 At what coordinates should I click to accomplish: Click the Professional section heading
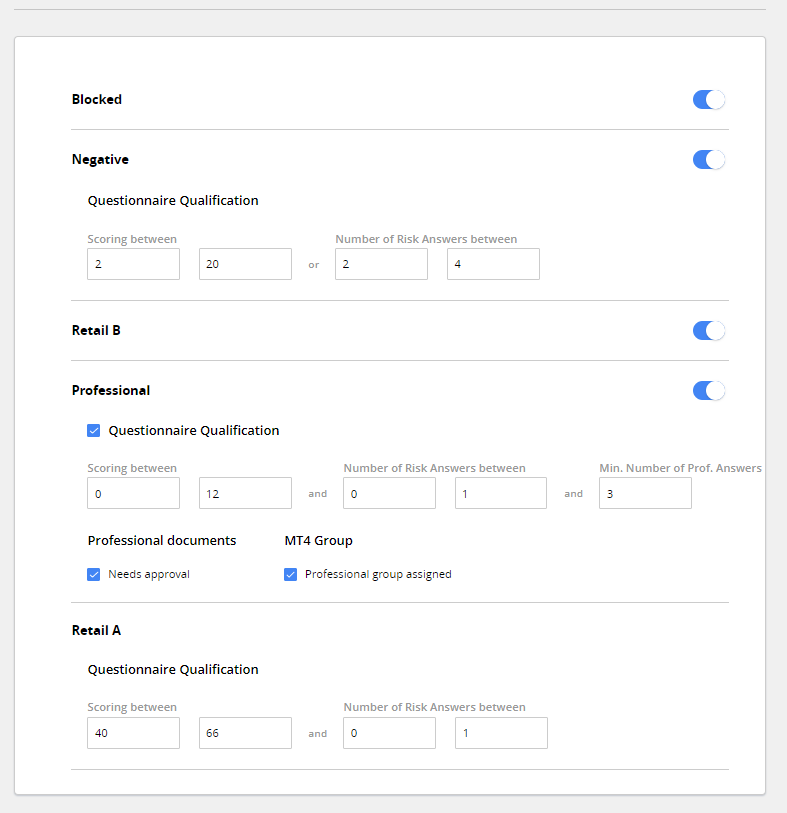(111, 390)
